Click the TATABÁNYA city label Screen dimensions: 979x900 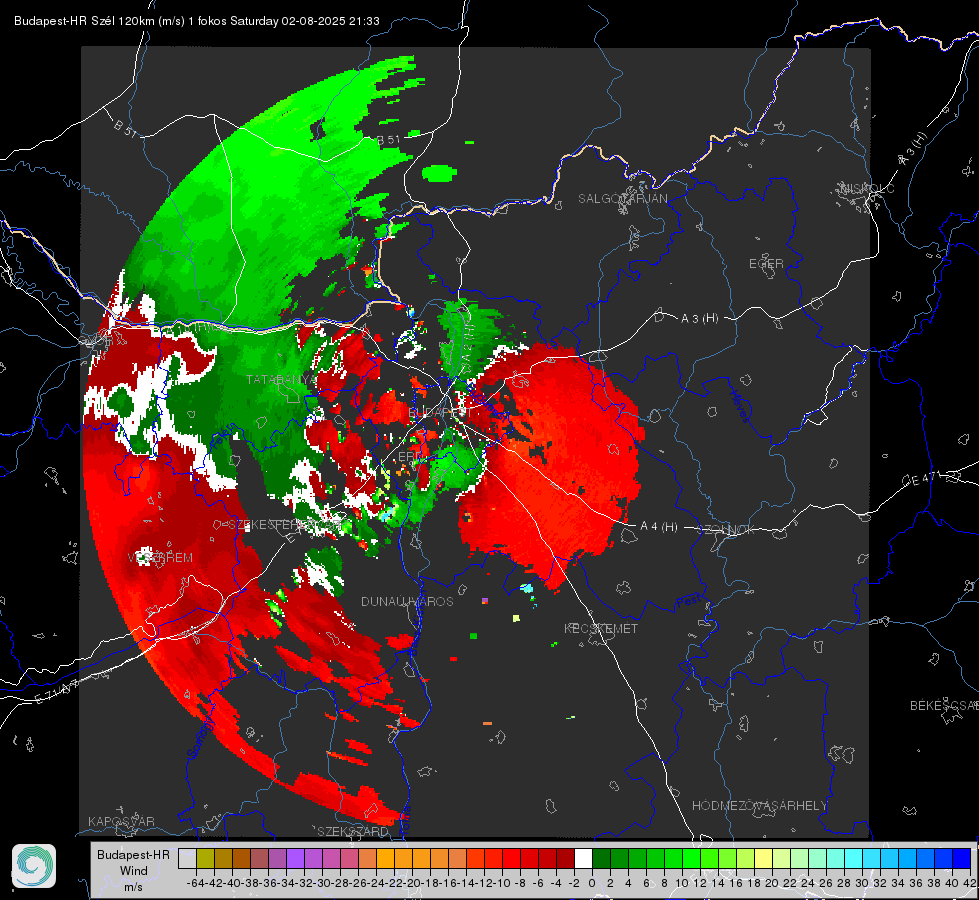pyautogui.click(x=281, y=380)
